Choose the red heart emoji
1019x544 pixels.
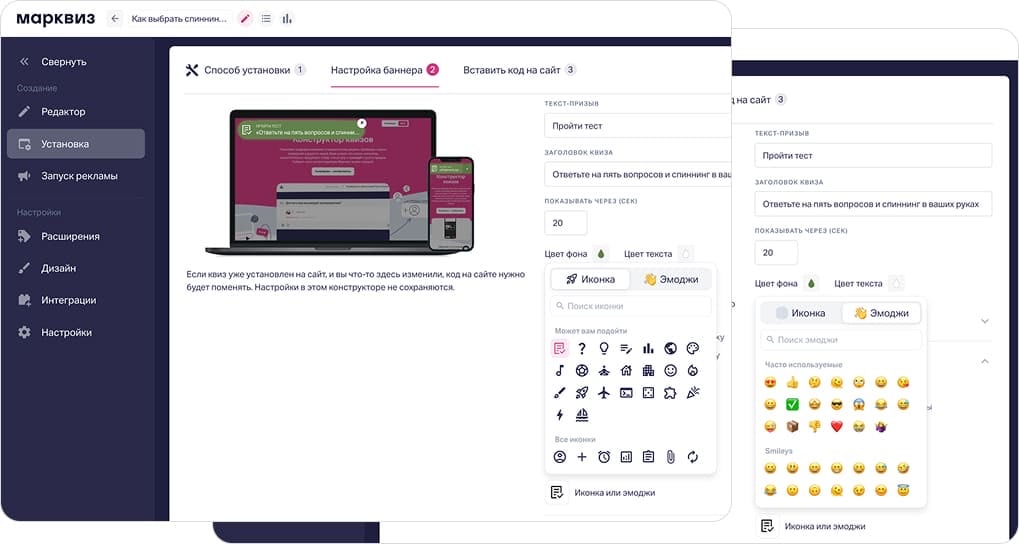(836, 426)
